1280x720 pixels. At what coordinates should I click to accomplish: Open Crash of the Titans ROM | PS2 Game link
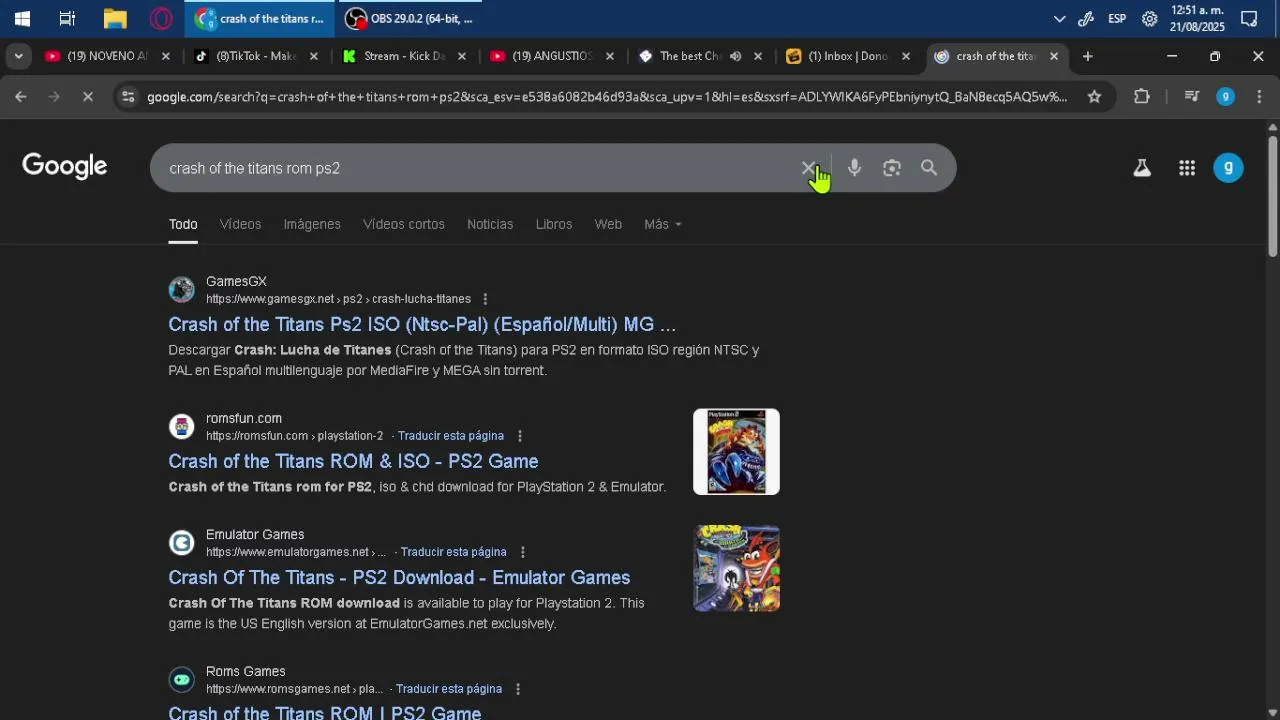point(325,712)
